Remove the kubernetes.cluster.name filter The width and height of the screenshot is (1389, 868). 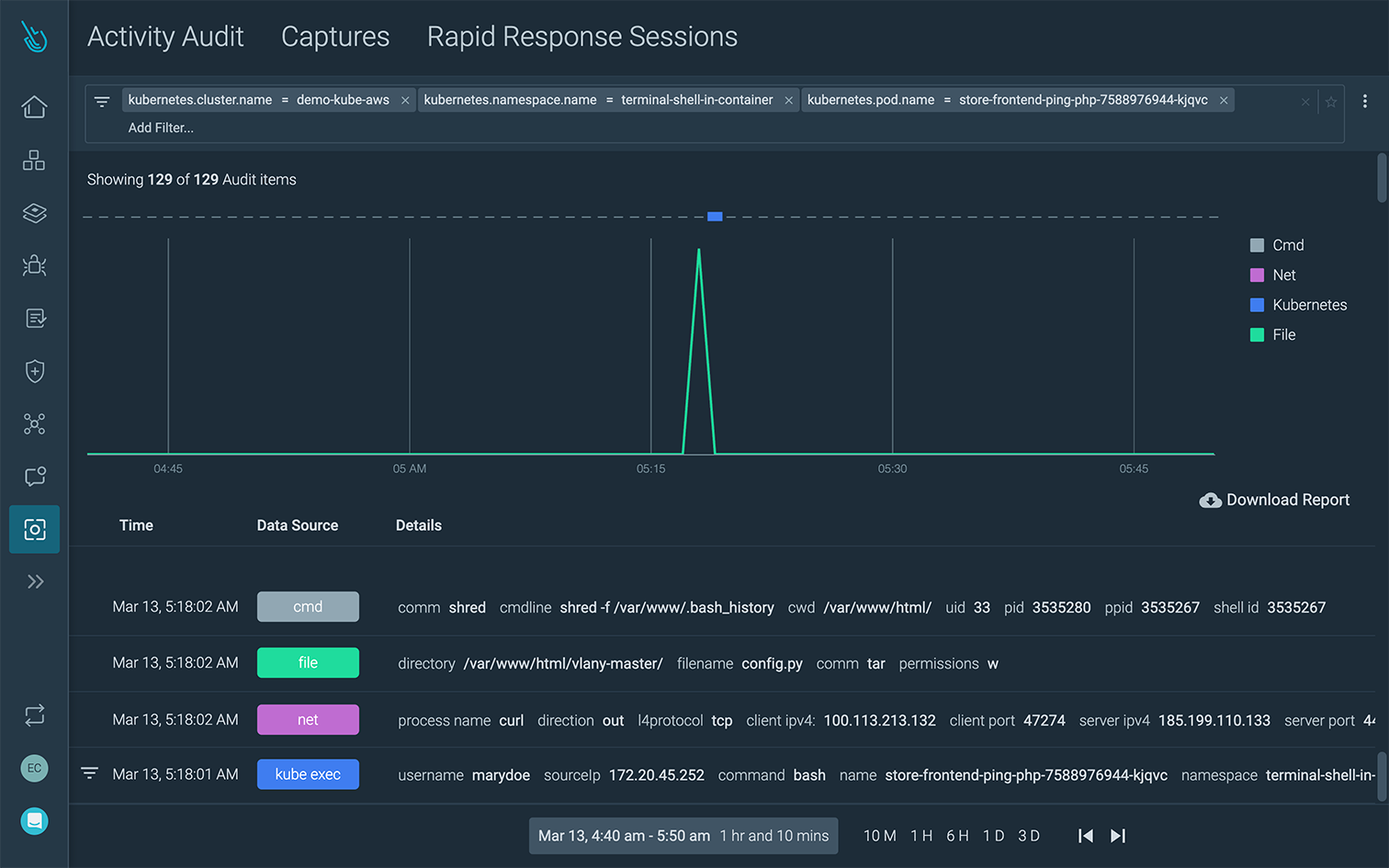(x=405, y=101)
